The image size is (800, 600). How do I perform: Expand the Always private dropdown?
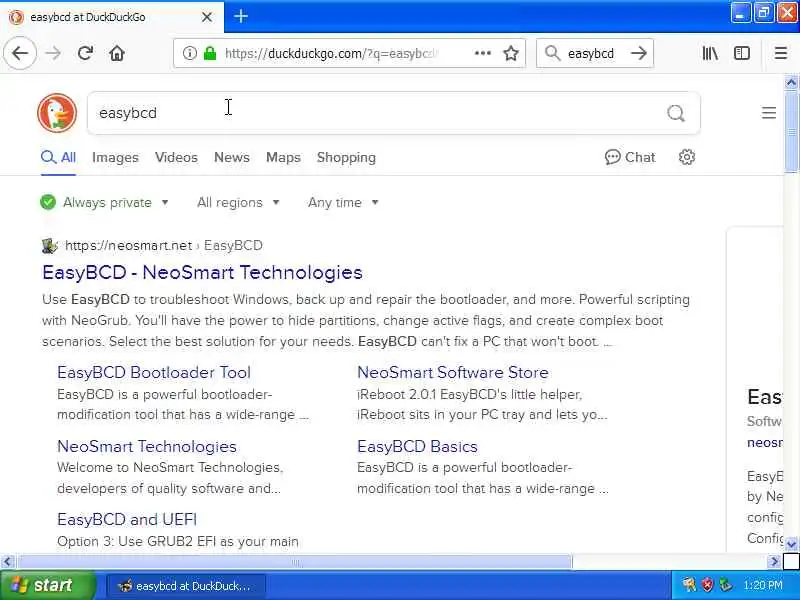105,203
